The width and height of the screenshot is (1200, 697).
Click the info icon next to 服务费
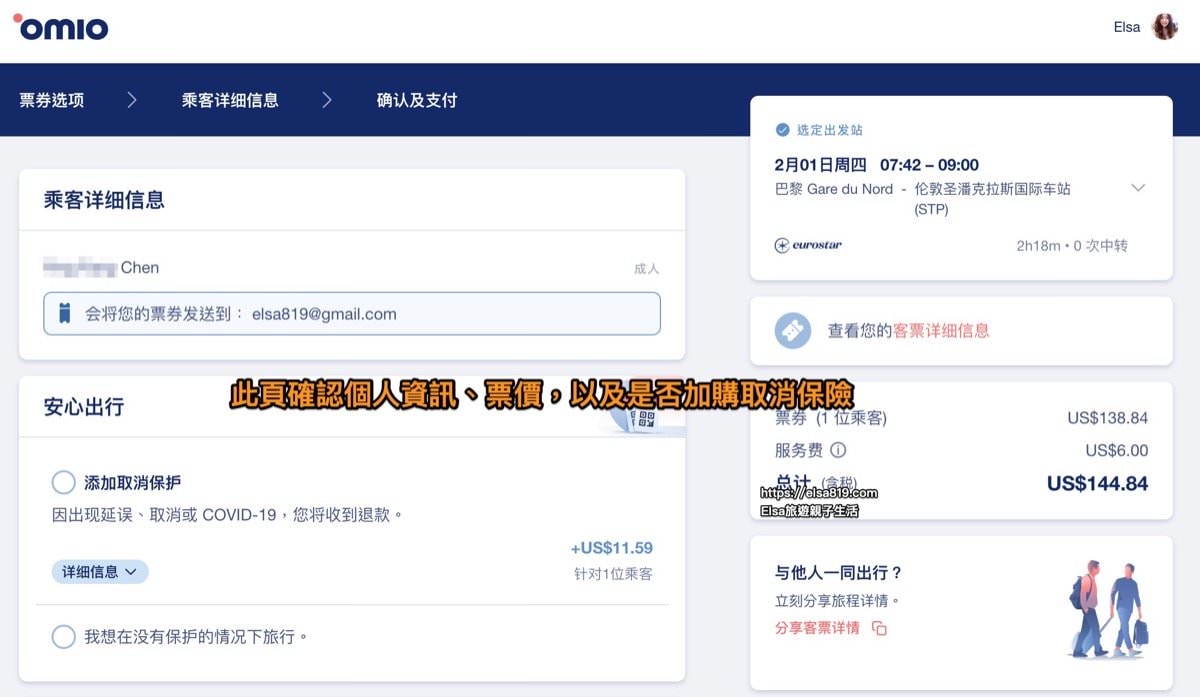[837, 451]
